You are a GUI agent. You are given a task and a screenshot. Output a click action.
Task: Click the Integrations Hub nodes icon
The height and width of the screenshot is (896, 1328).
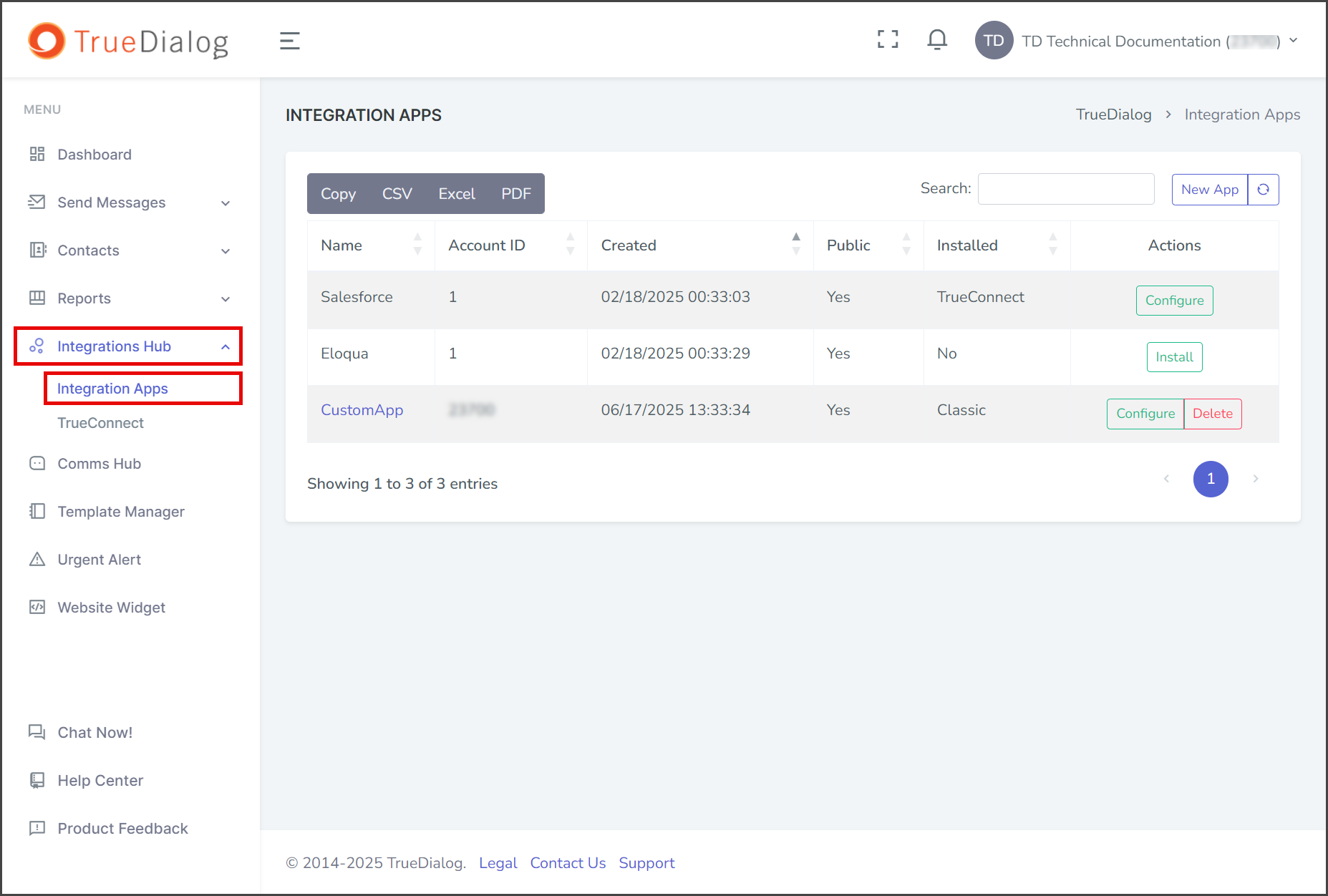coord(37,346)
